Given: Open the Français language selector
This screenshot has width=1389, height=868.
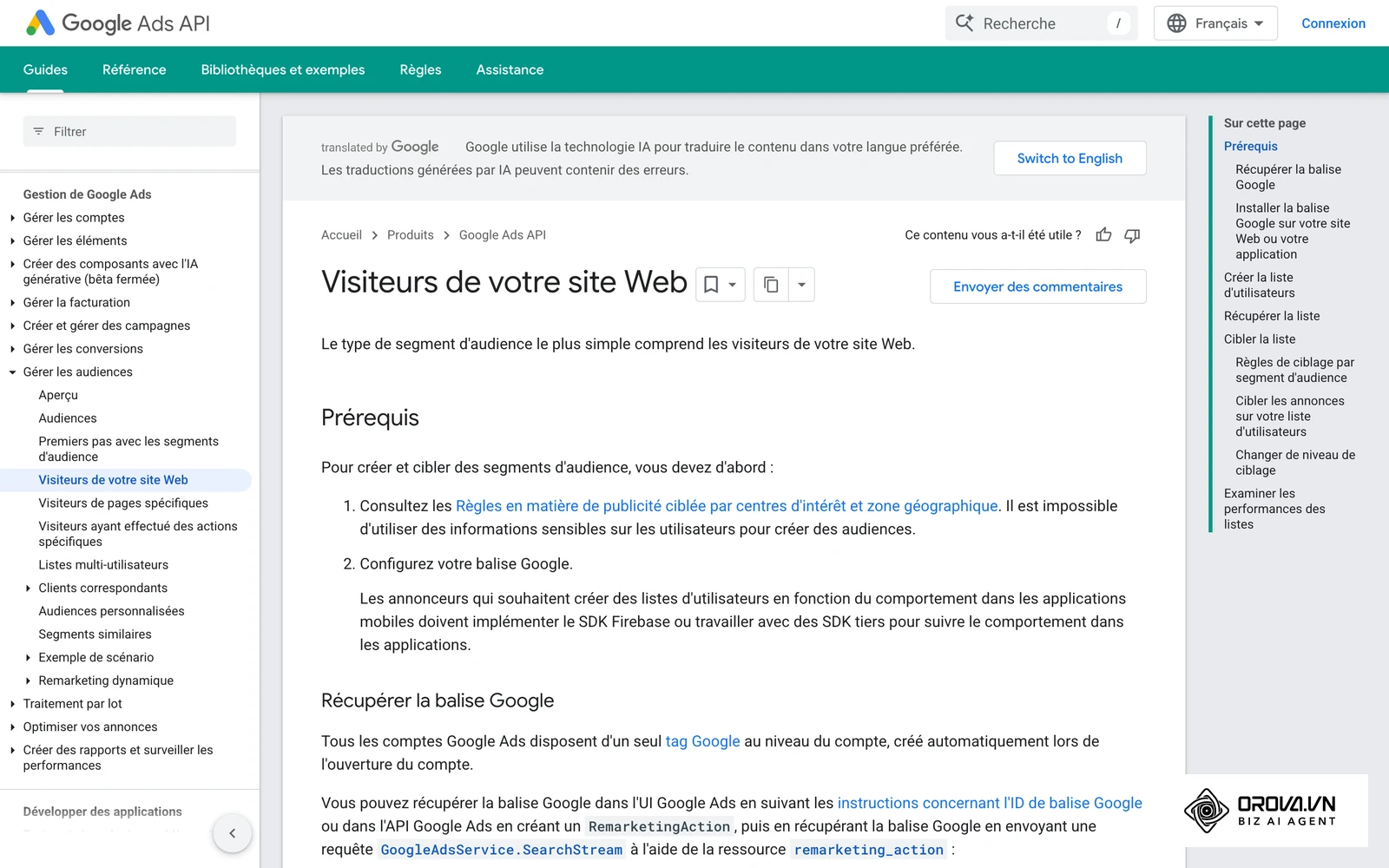Looking at the screenshot, I should tap(1215, 23).
